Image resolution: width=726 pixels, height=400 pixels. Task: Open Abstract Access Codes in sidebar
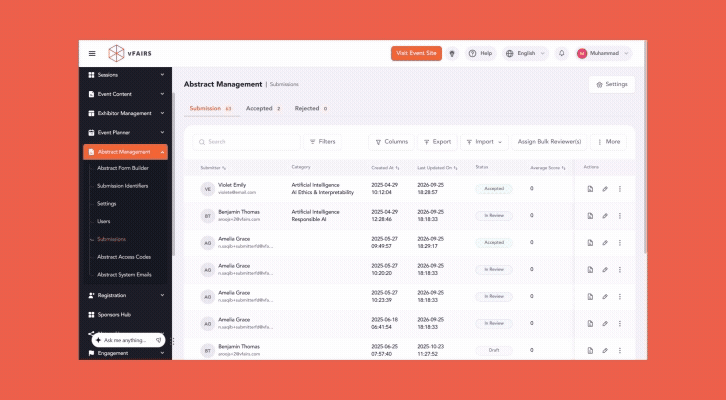[124, 257]
